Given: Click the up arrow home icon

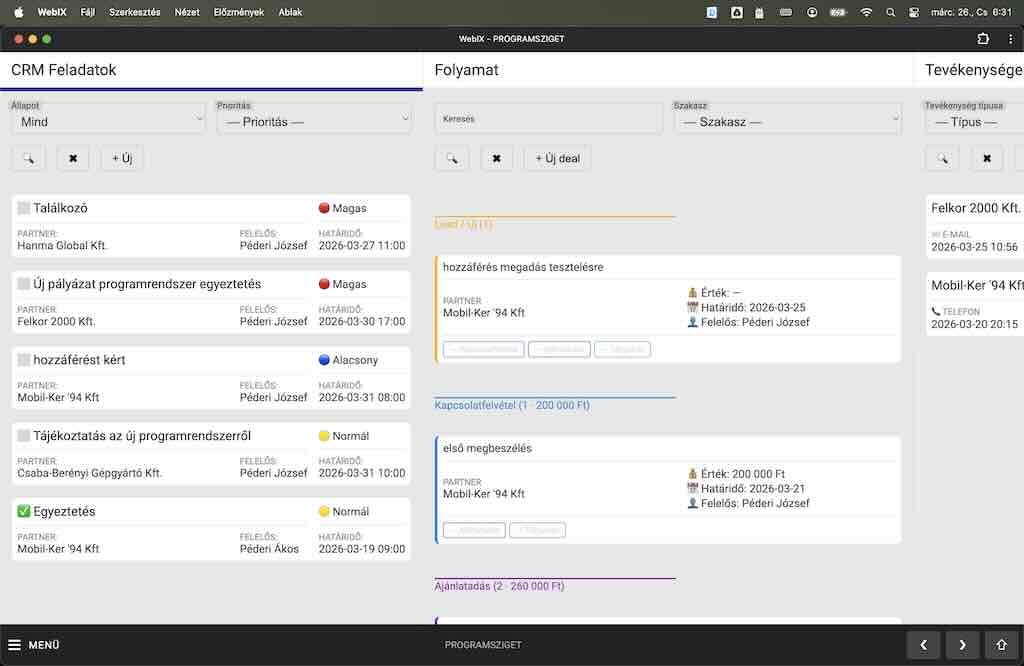Looking at the screenshot, I should [1001, 645].
